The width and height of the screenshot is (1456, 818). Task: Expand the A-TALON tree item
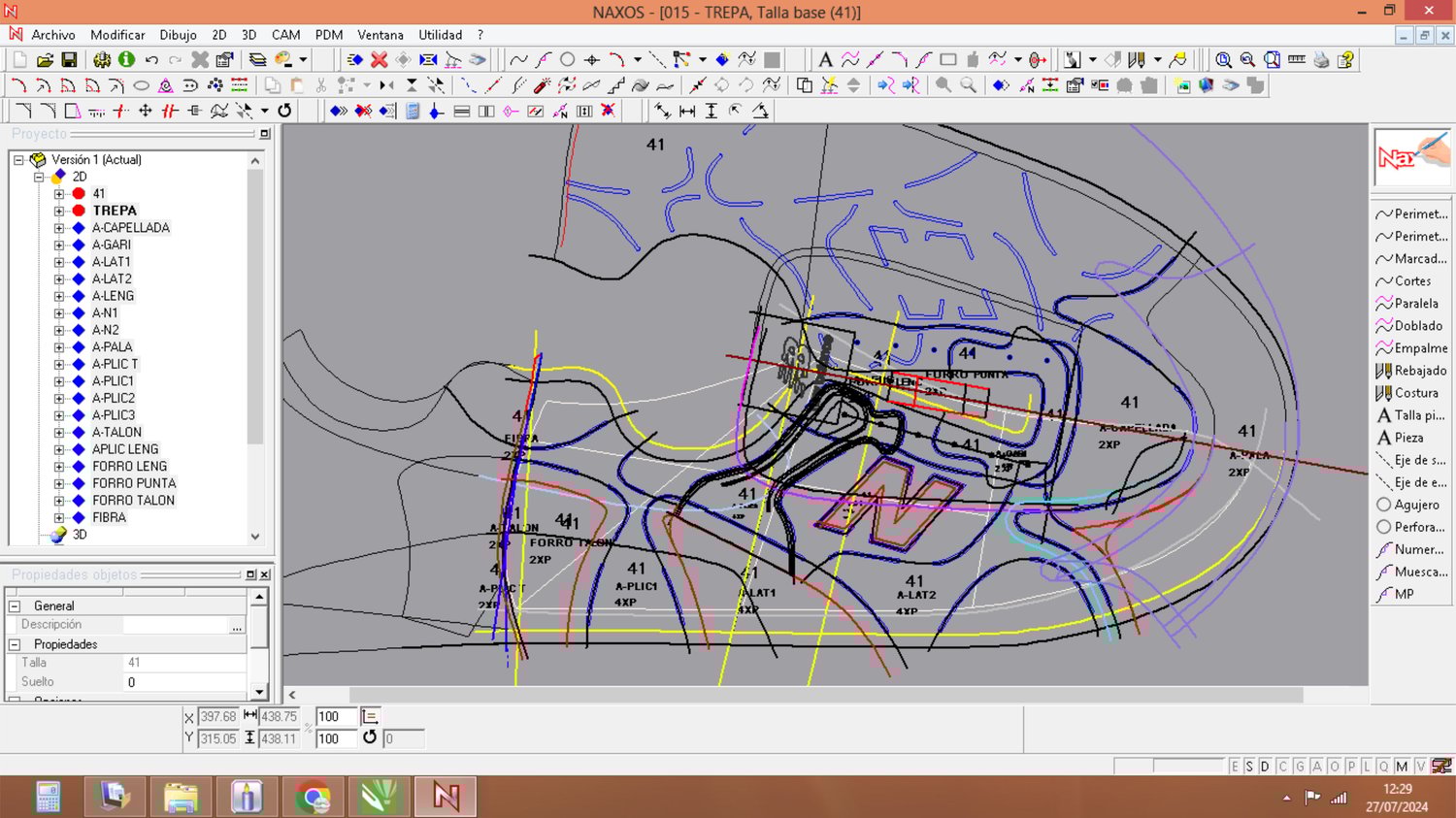tap(59, 433)
